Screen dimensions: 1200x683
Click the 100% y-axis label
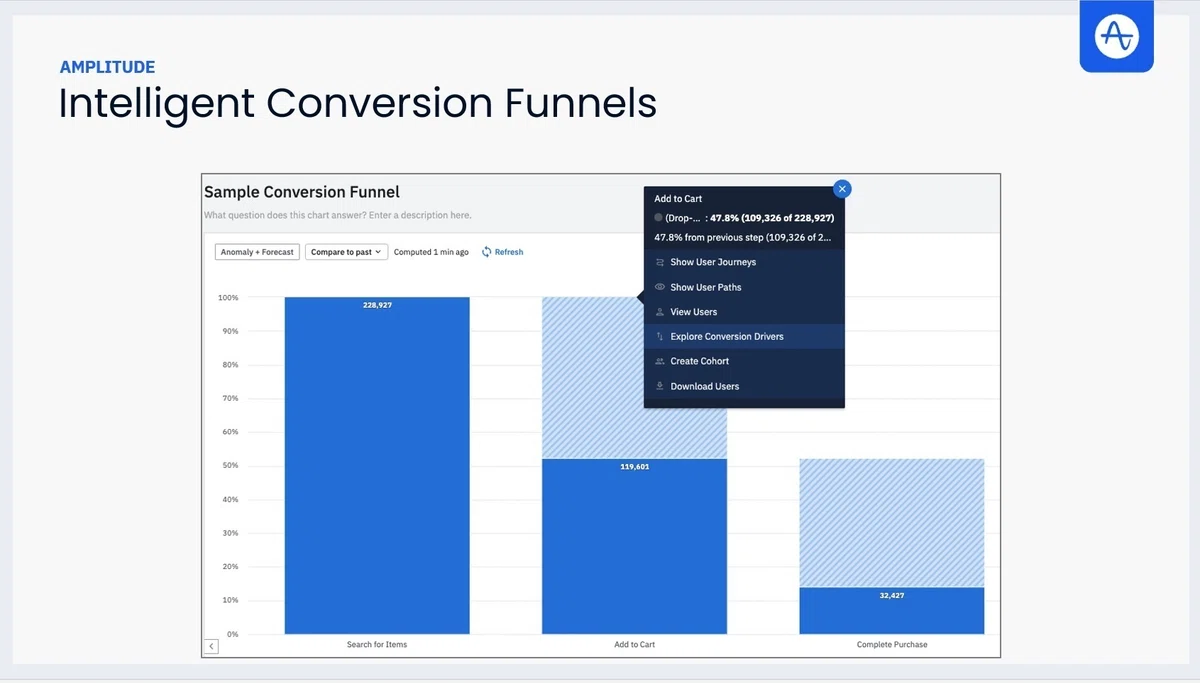point(228,298)
